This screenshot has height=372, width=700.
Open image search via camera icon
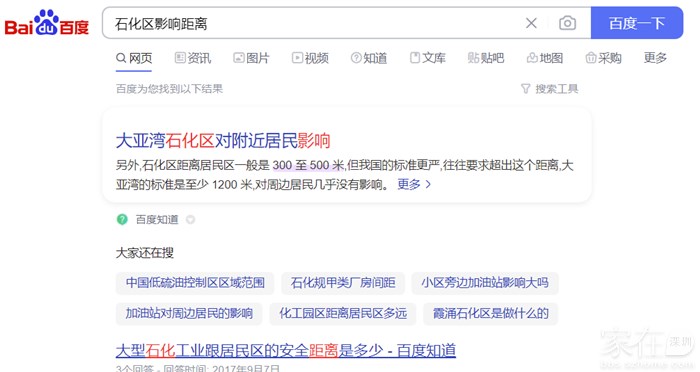pyautogui.click(x=567, y=23)
